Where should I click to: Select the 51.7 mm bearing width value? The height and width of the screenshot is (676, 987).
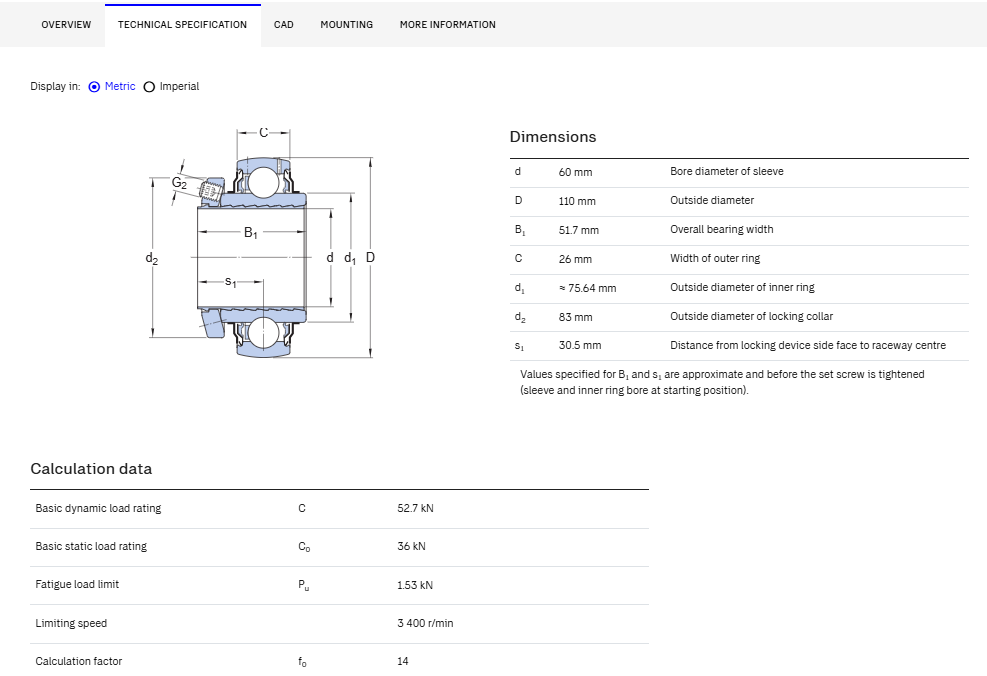pos(578,230)
